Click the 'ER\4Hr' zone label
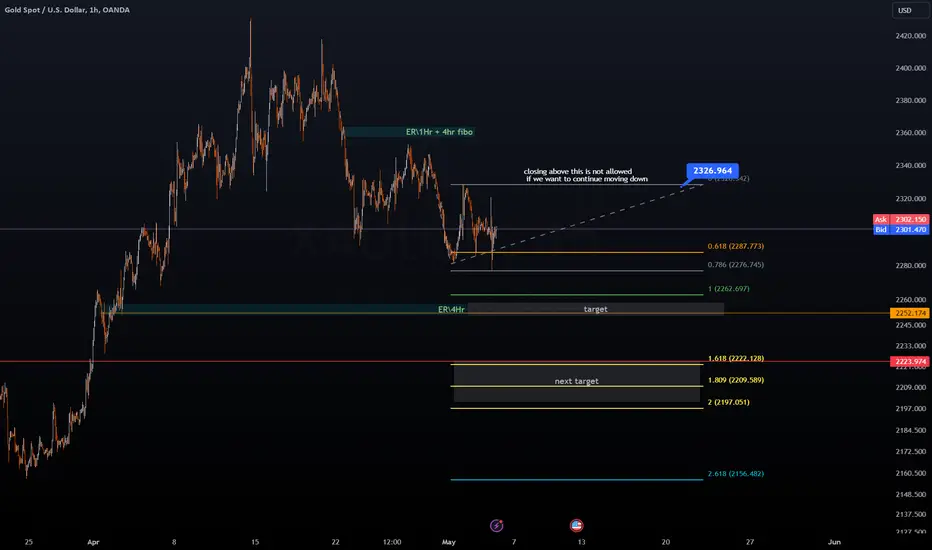Screen dimensions: 932x550 click(x=451, y=309)
